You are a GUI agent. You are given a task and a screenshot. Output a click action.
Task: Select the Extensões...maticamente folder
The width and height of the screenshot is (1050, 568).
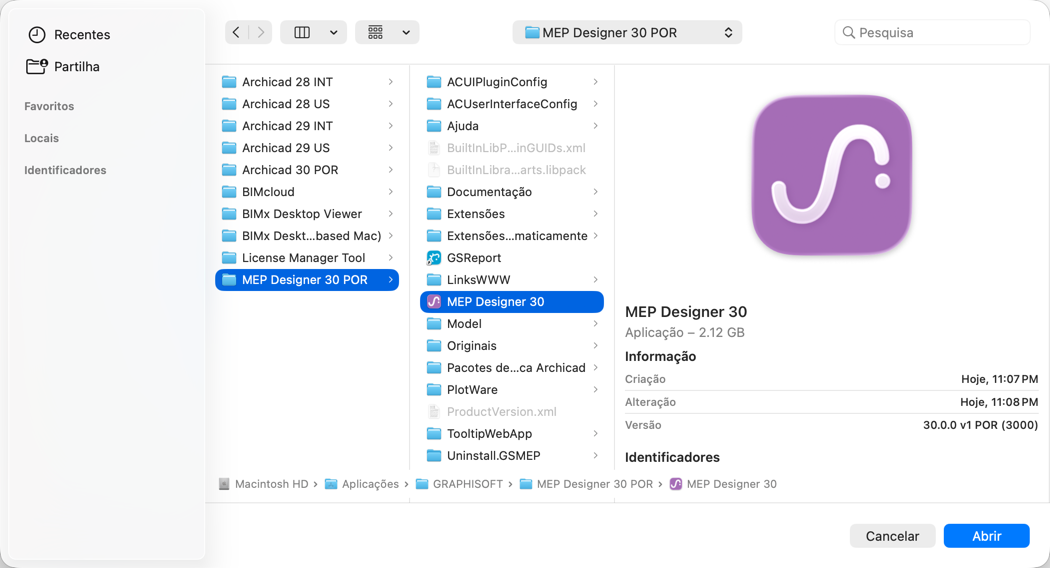coord(512,236)
